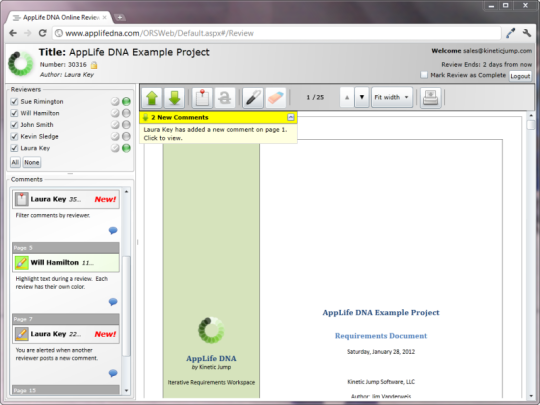Image resolution: width=540 pixels, height=405 pixels.
Task: Click the eyedropper extension icon in browser toolbar
Action: (510, 33)
